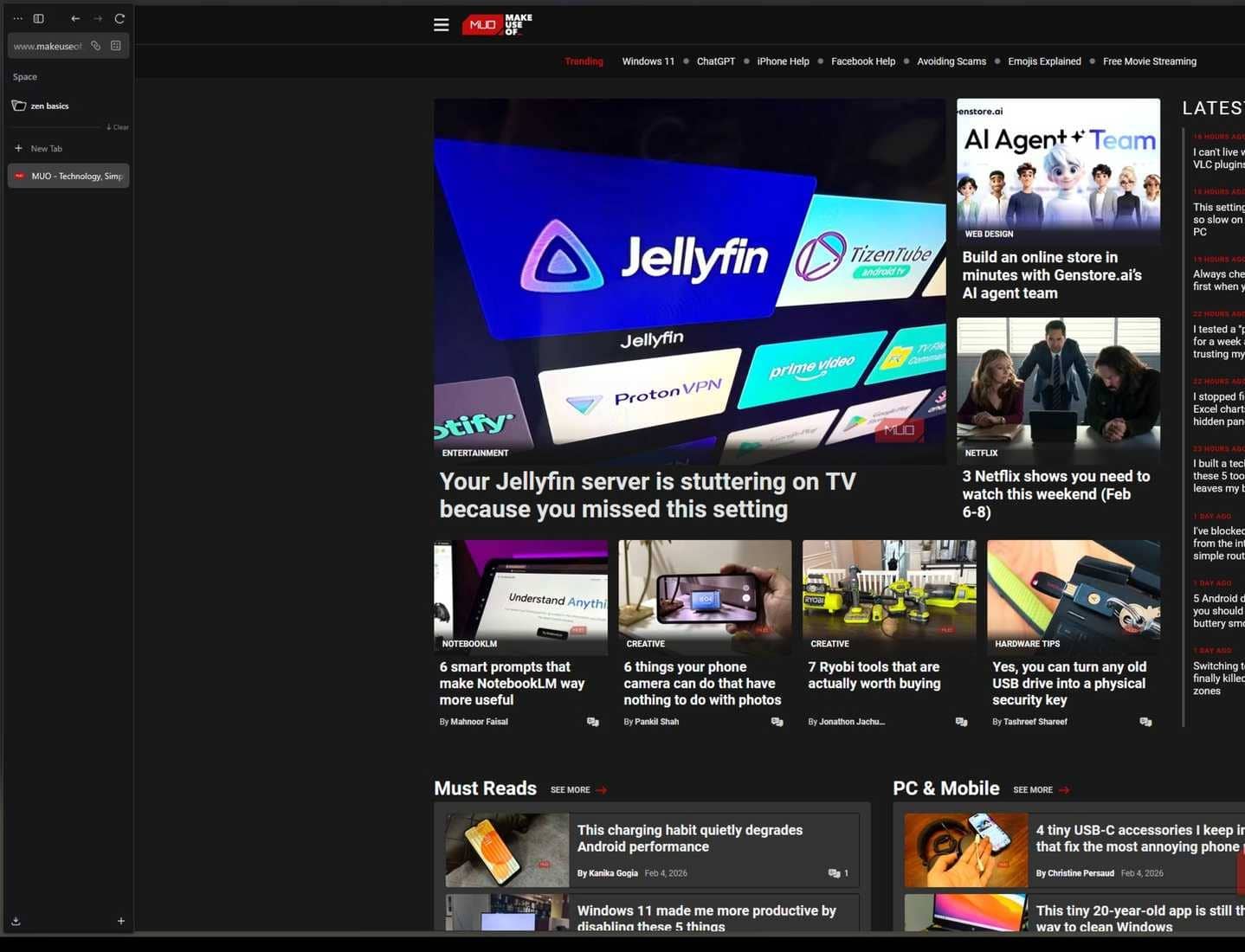This screenshot has height=952, width=1245.
Task: Clear the tabs with the Clear button
Action: pos(118,127)
